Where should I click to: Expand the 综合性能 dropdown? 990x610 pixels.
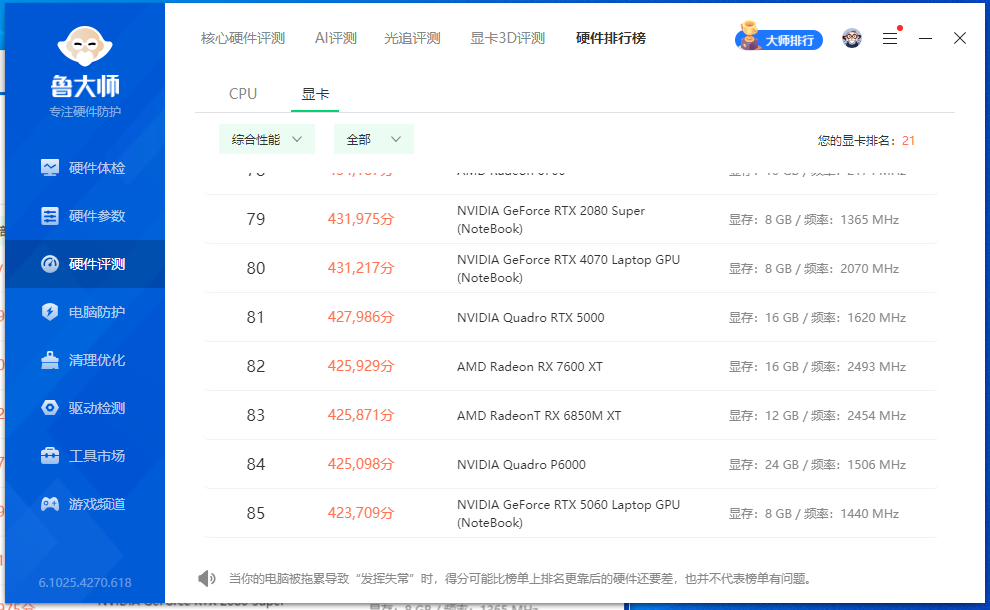(266, 140)
